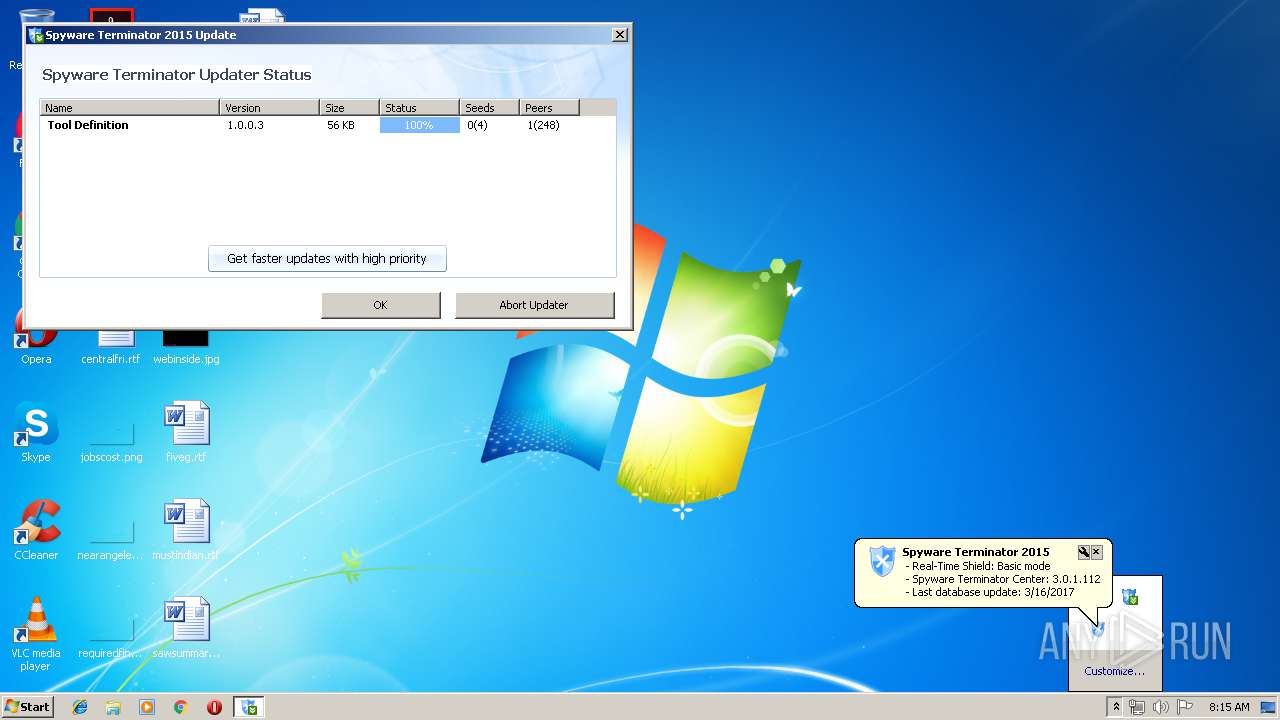Click the shield icon in the balloon tip

pos(881,561)
